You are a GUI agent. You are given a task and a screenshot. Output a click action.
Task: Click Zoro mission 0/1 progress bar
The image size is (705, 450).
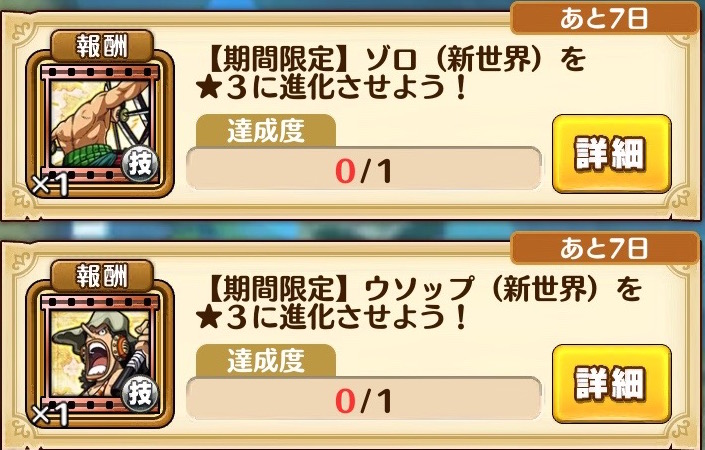click(363, 169)
